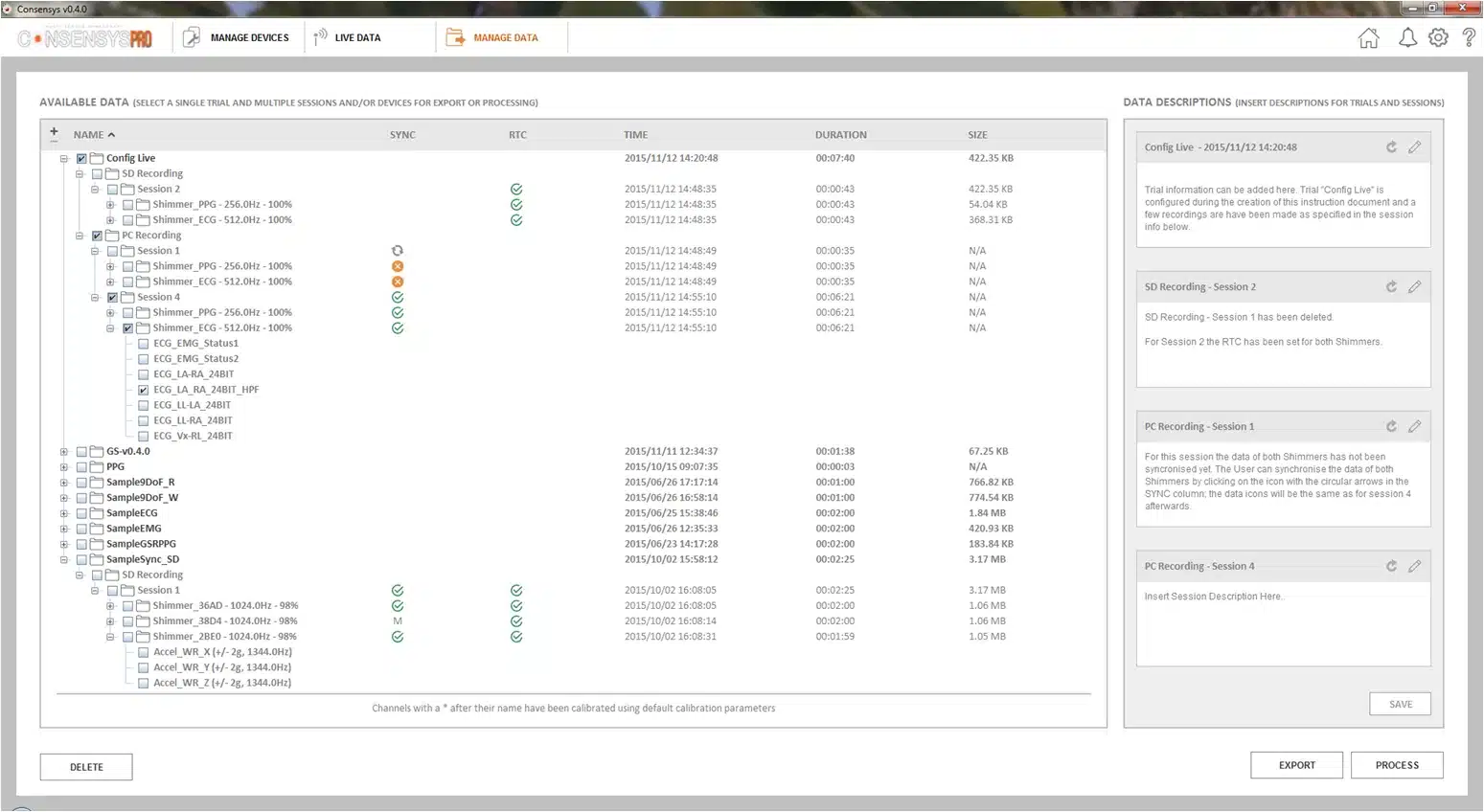Edit the Config Live description with pencil icon

click(x=1414, y=147)
